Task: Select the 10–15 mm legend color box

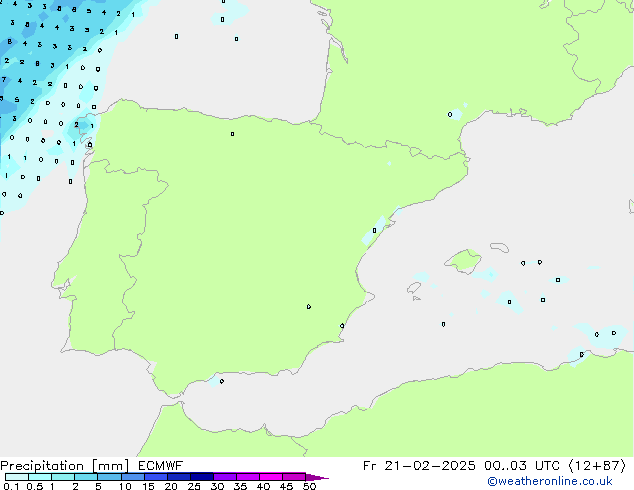Action: [132, 477]
